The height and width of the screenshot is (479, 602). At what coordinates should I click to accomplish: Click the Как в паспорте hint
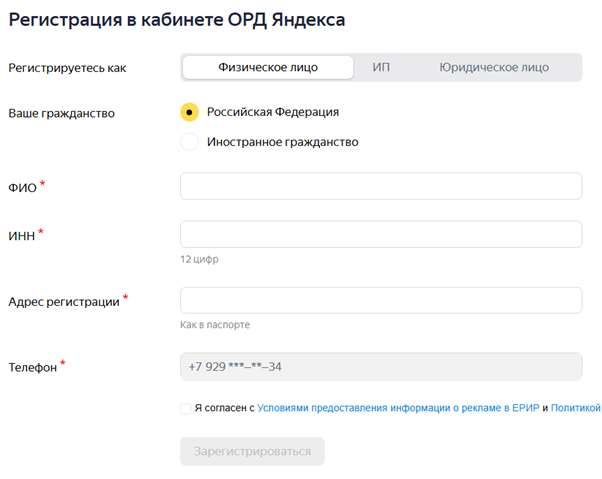[215, 325]
